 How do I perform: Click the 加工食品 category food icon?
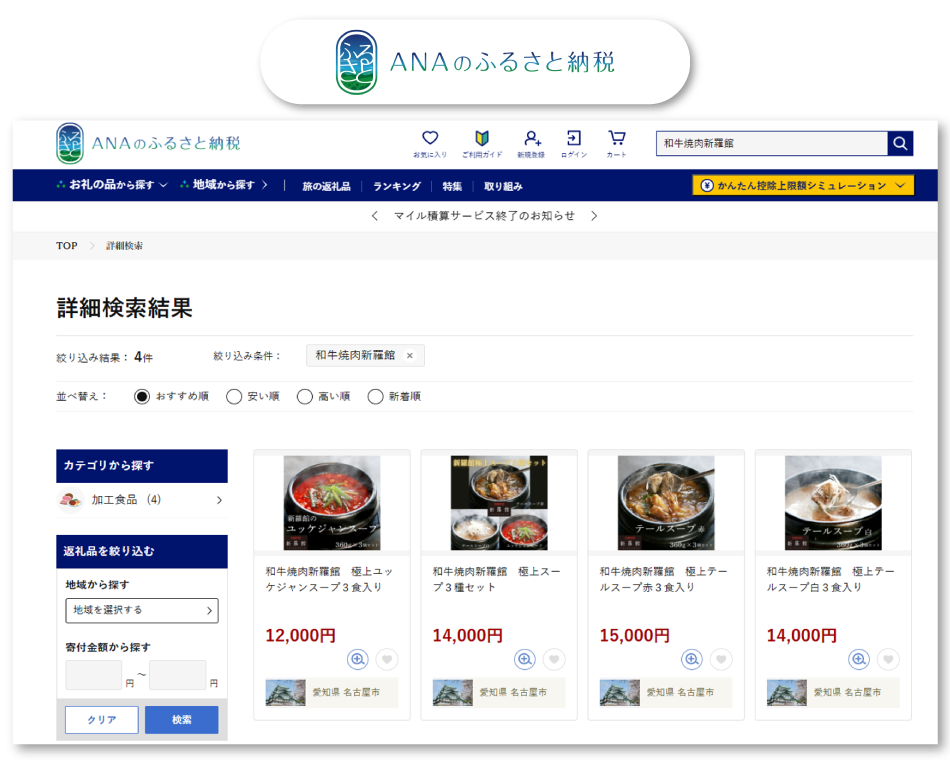coord(70,500)
